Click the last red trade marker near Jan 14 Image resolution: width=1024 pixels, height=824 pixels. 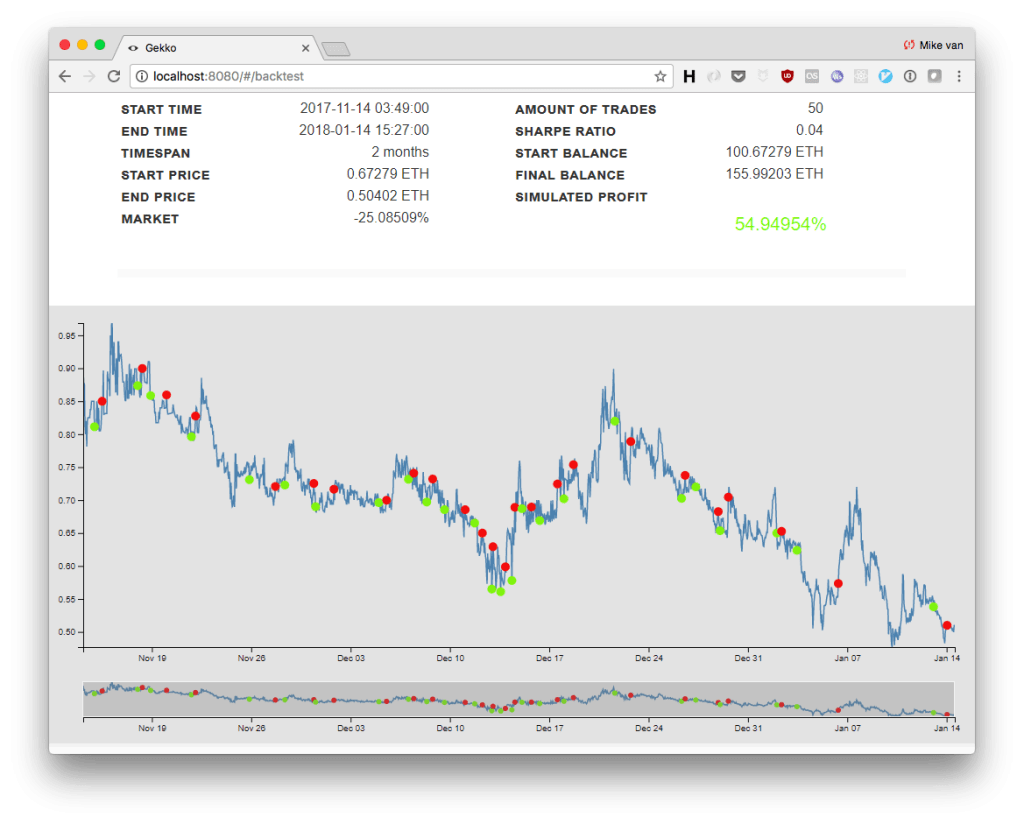(x=947, y=626)
